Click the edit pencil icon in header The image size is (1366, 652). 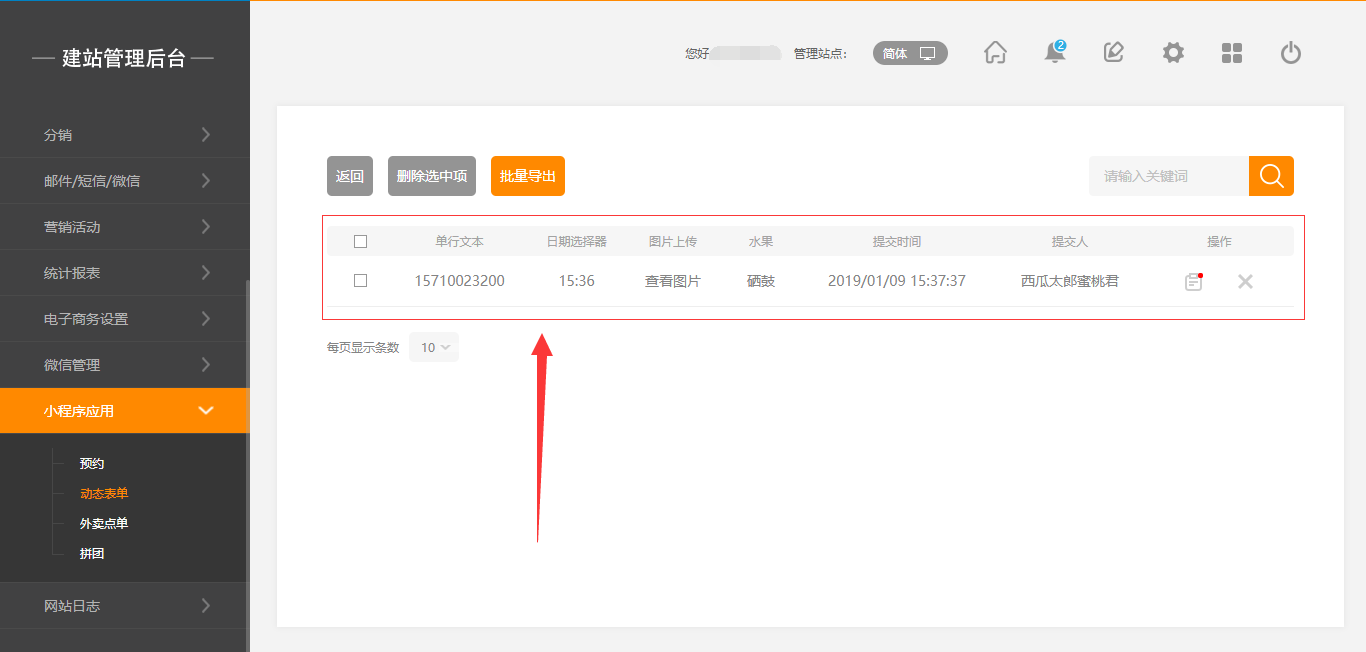pyautogui.click(x=1113, y=53)
